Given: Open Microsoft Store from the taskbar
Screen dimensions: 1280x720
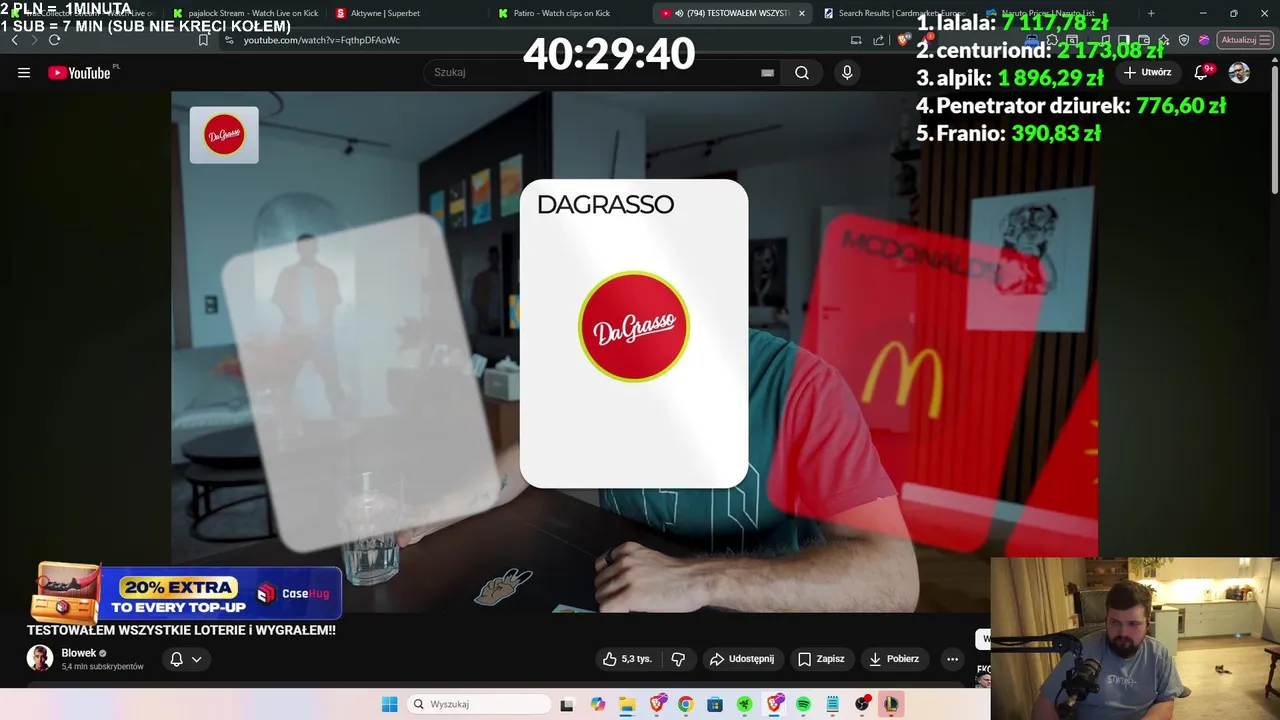Looking at the screenshot, I should point(715,704).
